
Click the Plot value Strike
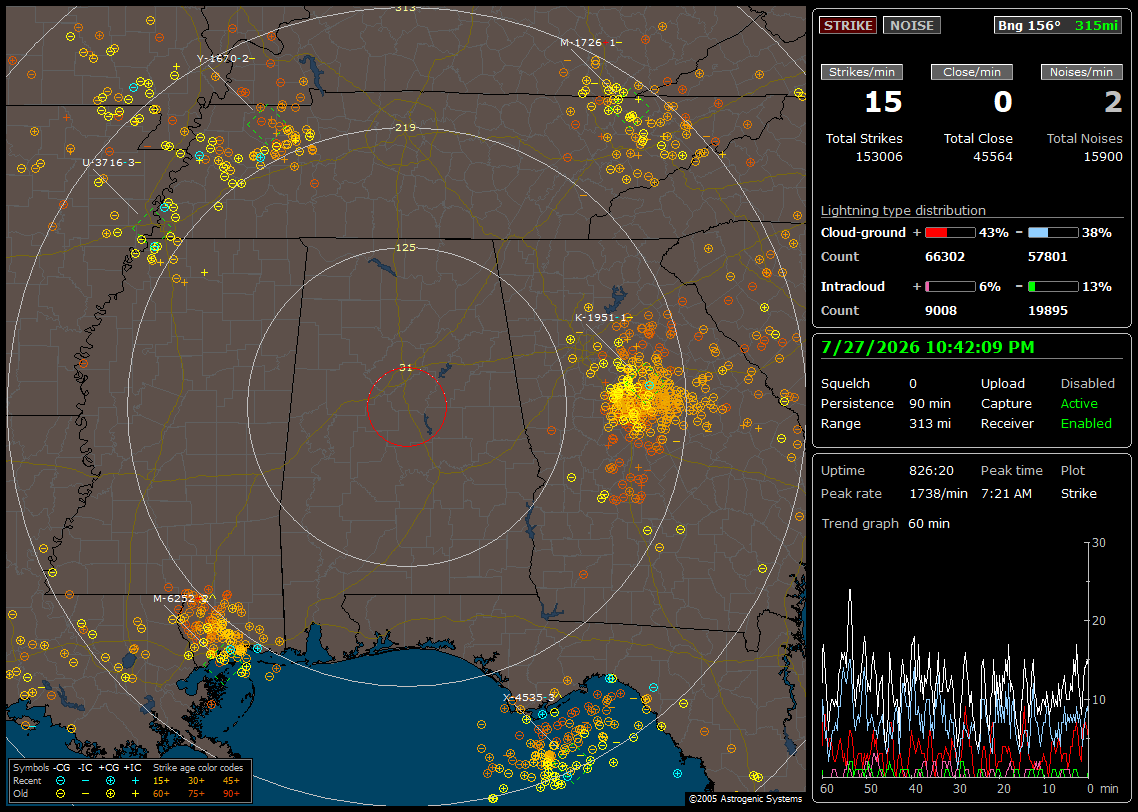pos(1078,493)
